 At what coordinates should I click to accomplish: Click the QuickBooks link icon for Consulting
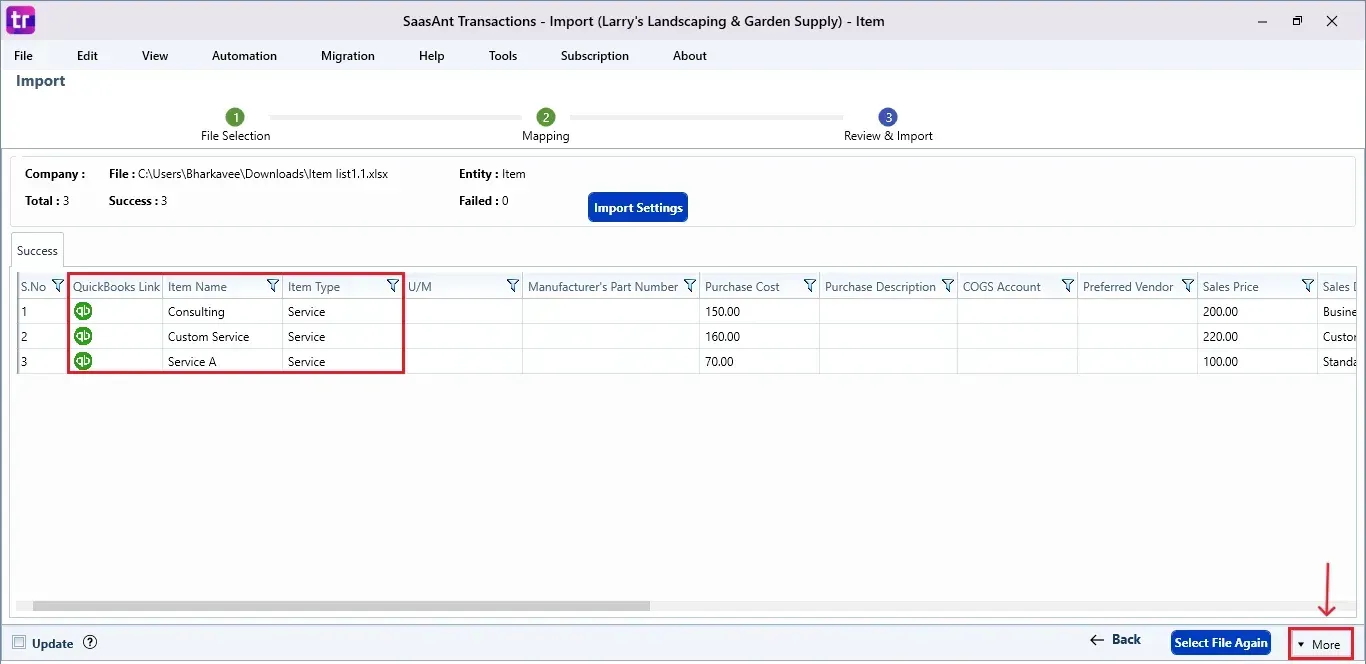pos(83,311)
